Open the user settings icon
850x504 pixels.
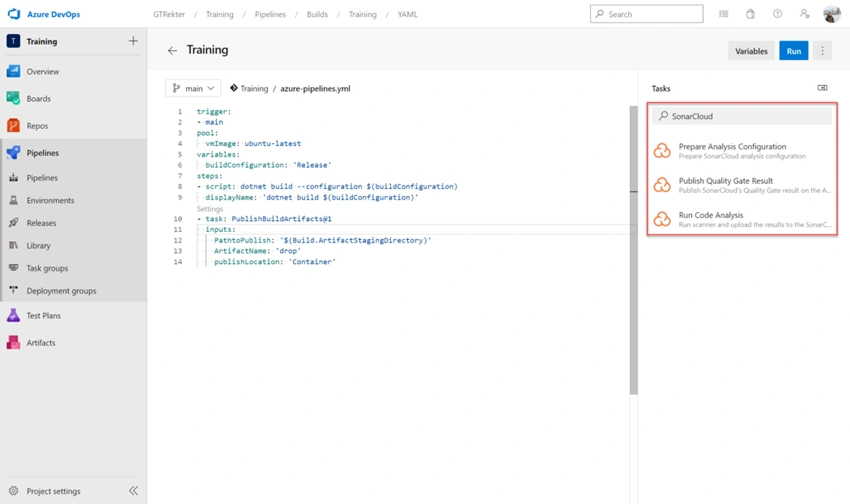click(804, 14)
